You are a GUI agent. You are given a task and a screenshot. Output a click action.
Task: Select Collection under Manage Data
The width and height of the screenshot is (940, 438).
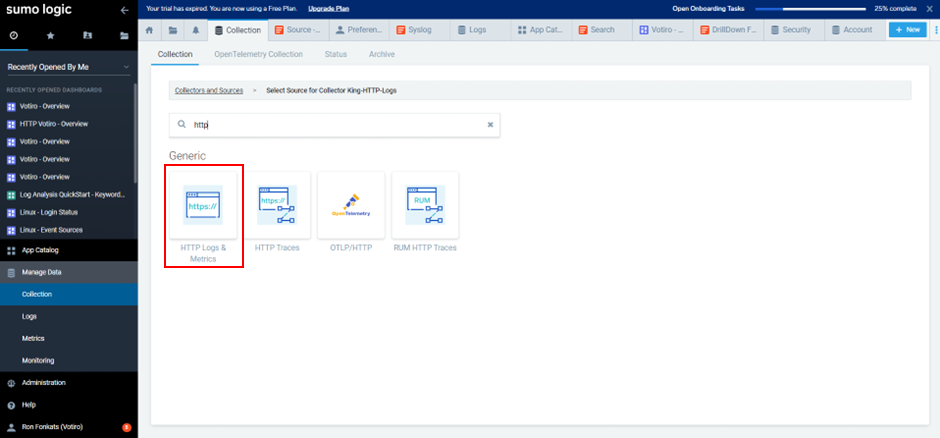68,294
